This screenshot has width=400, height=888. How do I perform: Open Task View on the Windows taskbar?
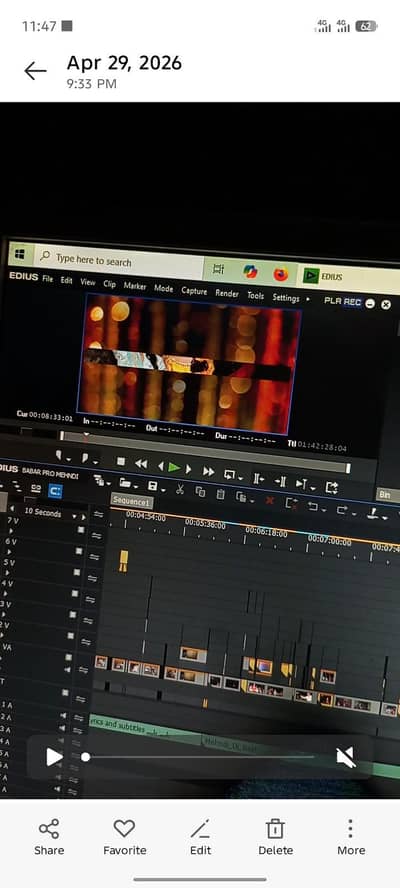point(218,270)
